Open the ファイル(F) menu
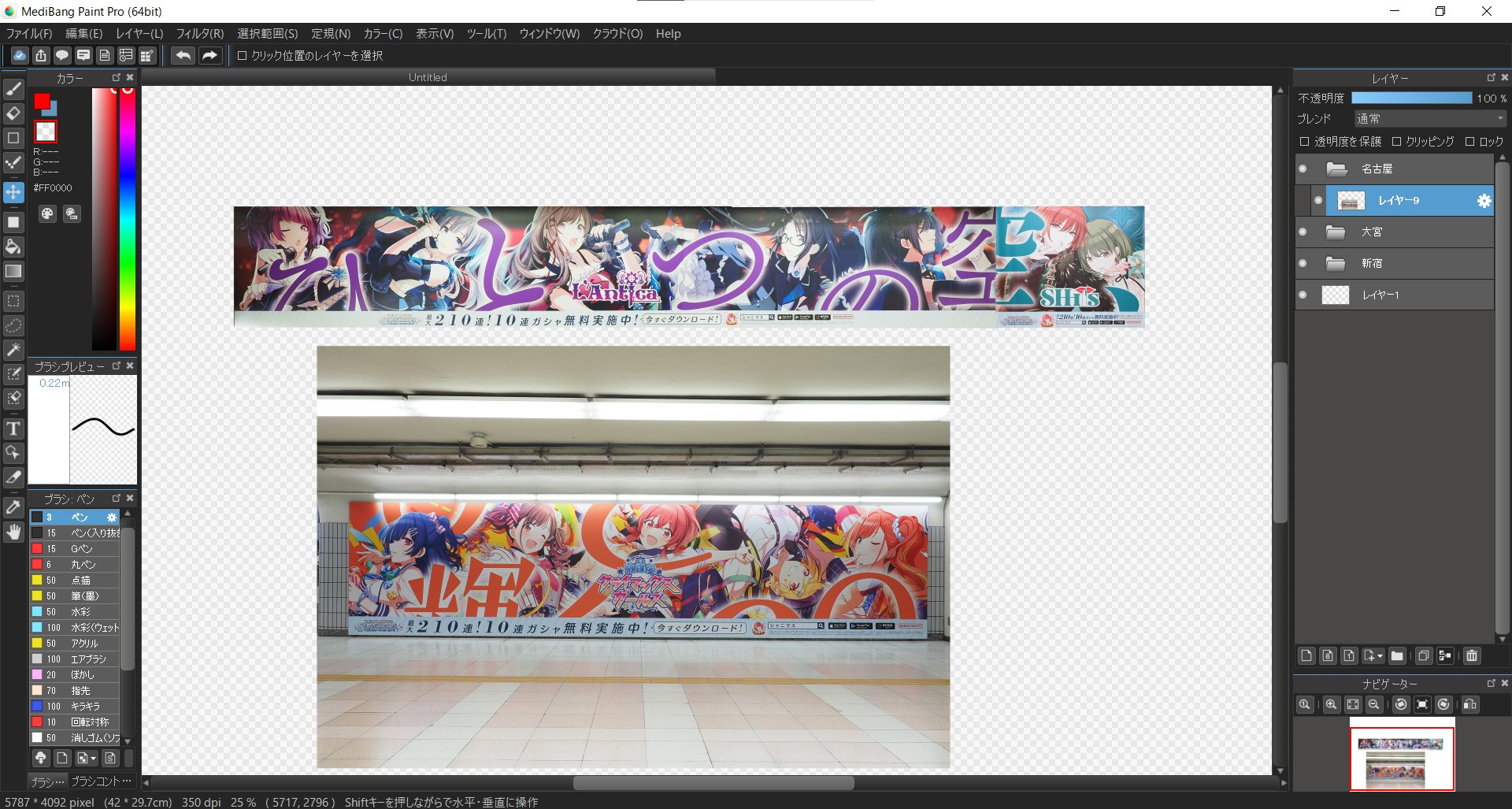The height and width of the screenshot is (809, 1512). pyautogui.click(x=29, y=34)
